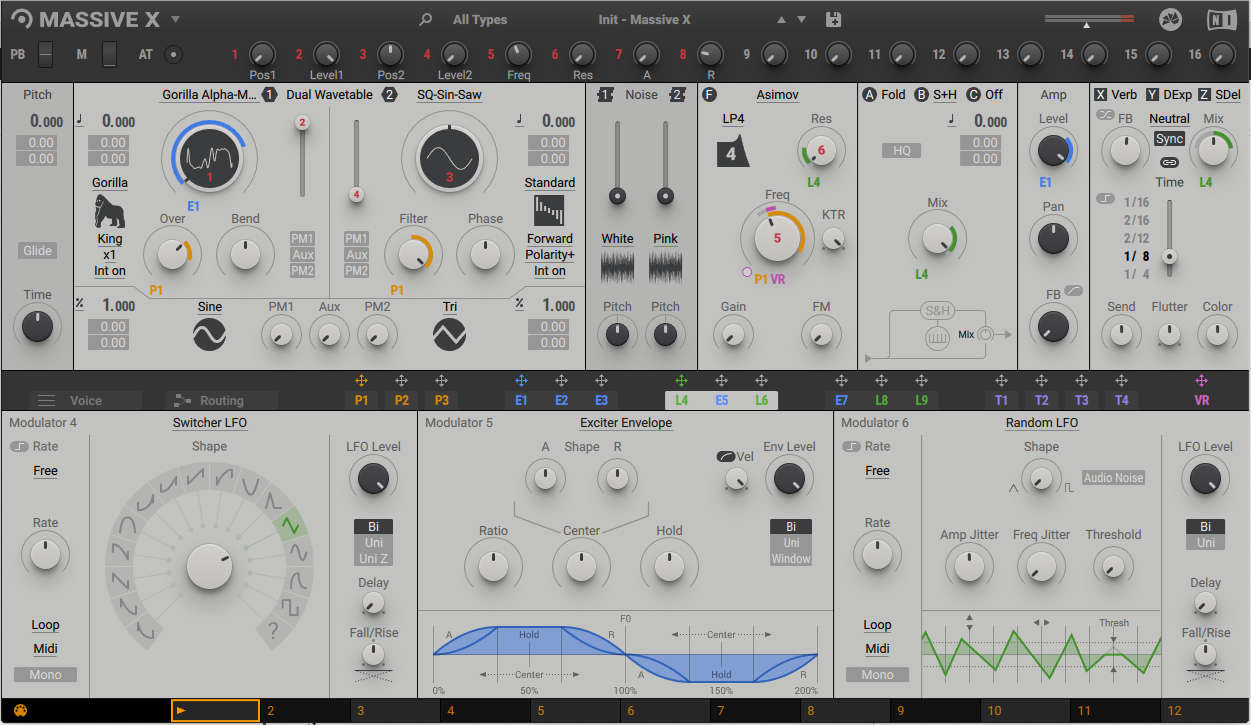
Task: Set Switcher LFO polarity to Bi
Action: pyautogui.click(x=373, y=527)
